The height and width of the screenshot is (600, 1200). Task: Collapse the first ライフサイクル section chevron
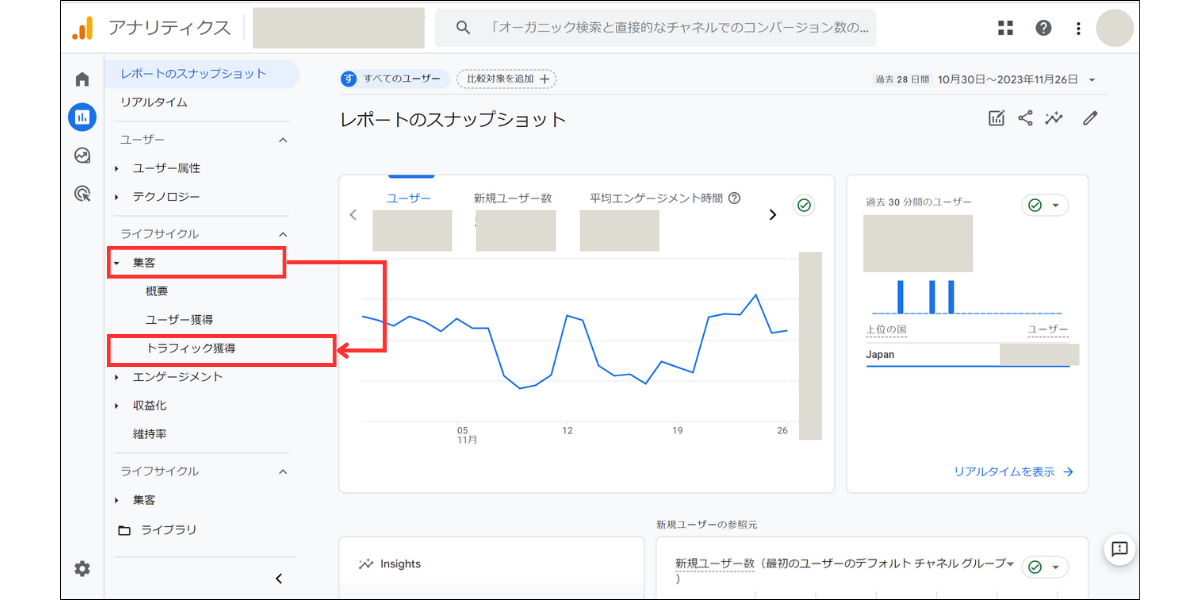283,234
